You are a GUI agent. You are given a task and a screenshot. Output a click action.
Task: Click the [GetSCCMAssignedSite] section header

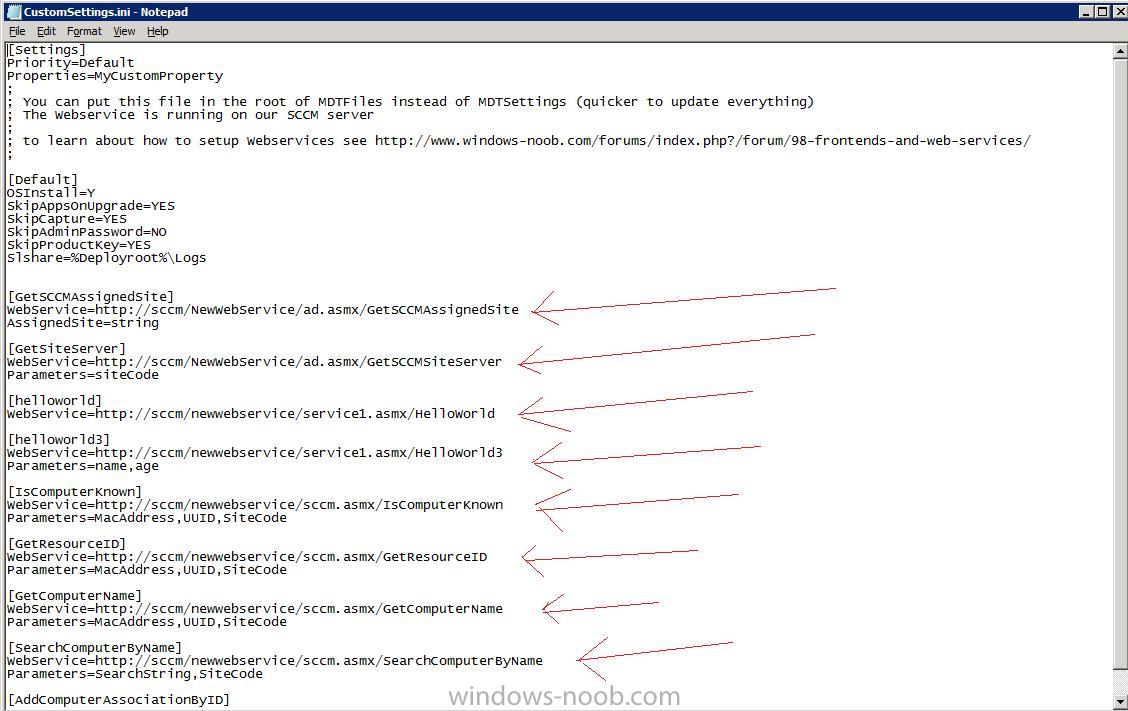(91, 296)
